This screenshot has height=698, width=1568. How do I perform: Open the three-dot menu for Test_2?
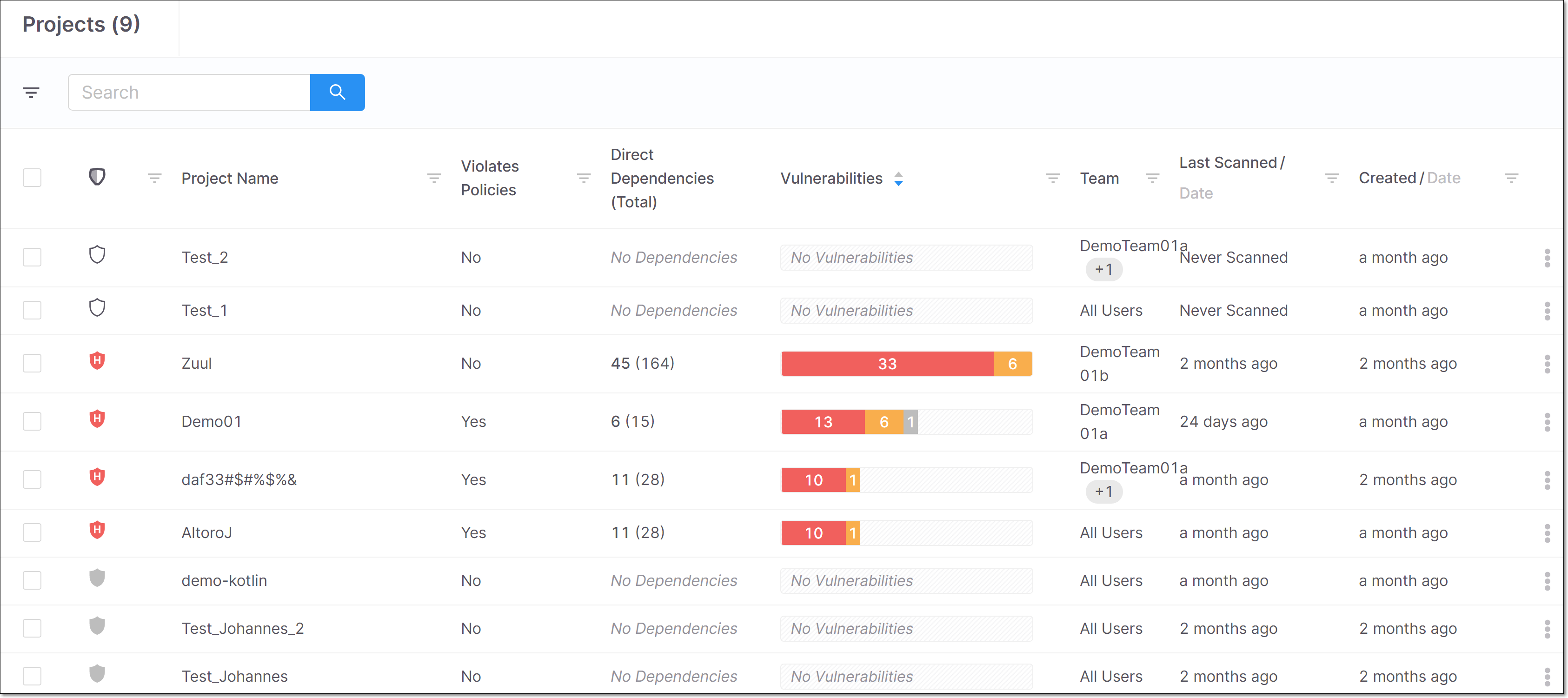(x=1547, y=258)
